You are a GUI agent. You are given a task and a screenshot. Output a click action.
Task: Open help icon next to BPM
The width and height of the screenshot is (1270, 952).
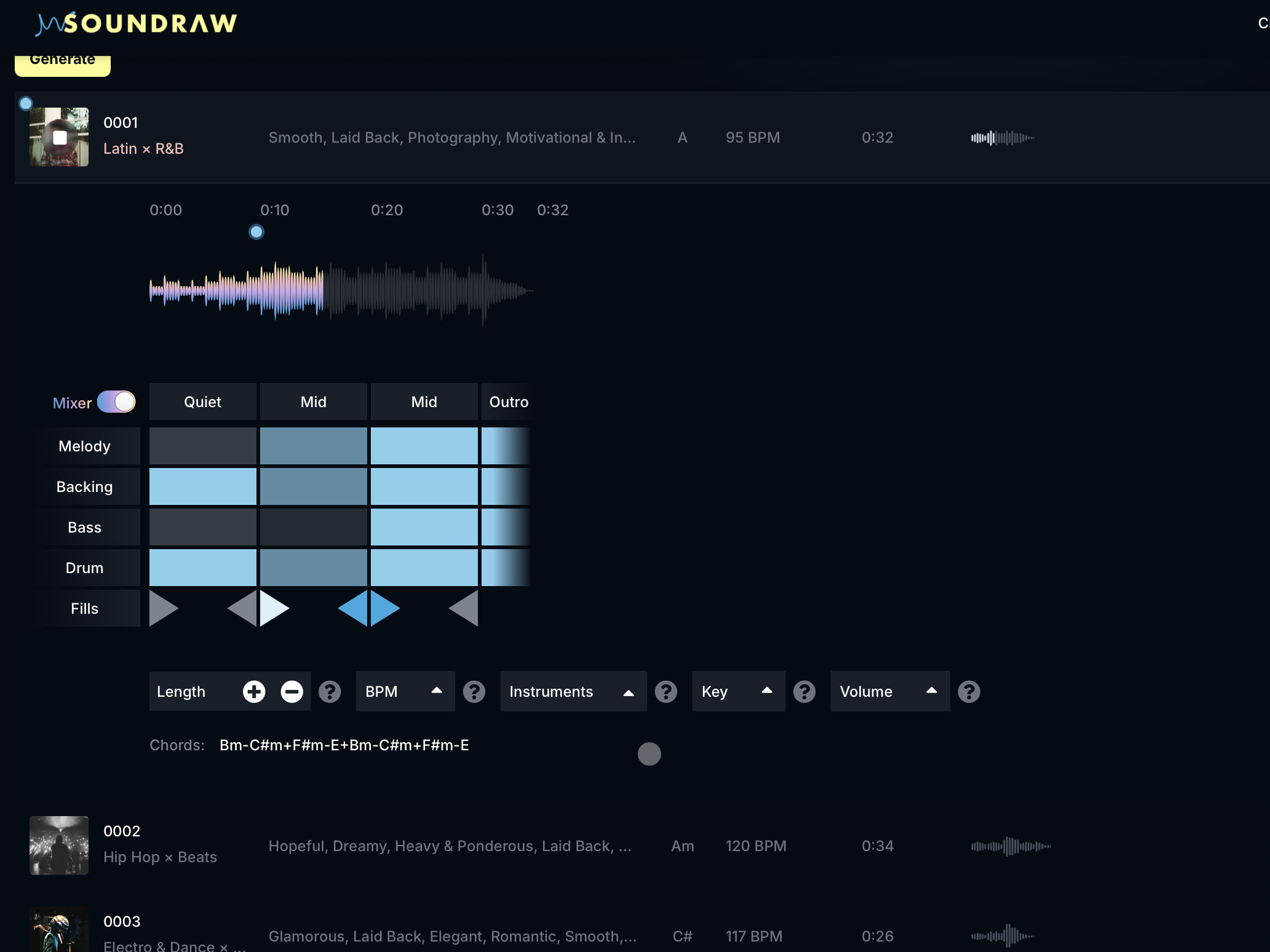(474, 692)
